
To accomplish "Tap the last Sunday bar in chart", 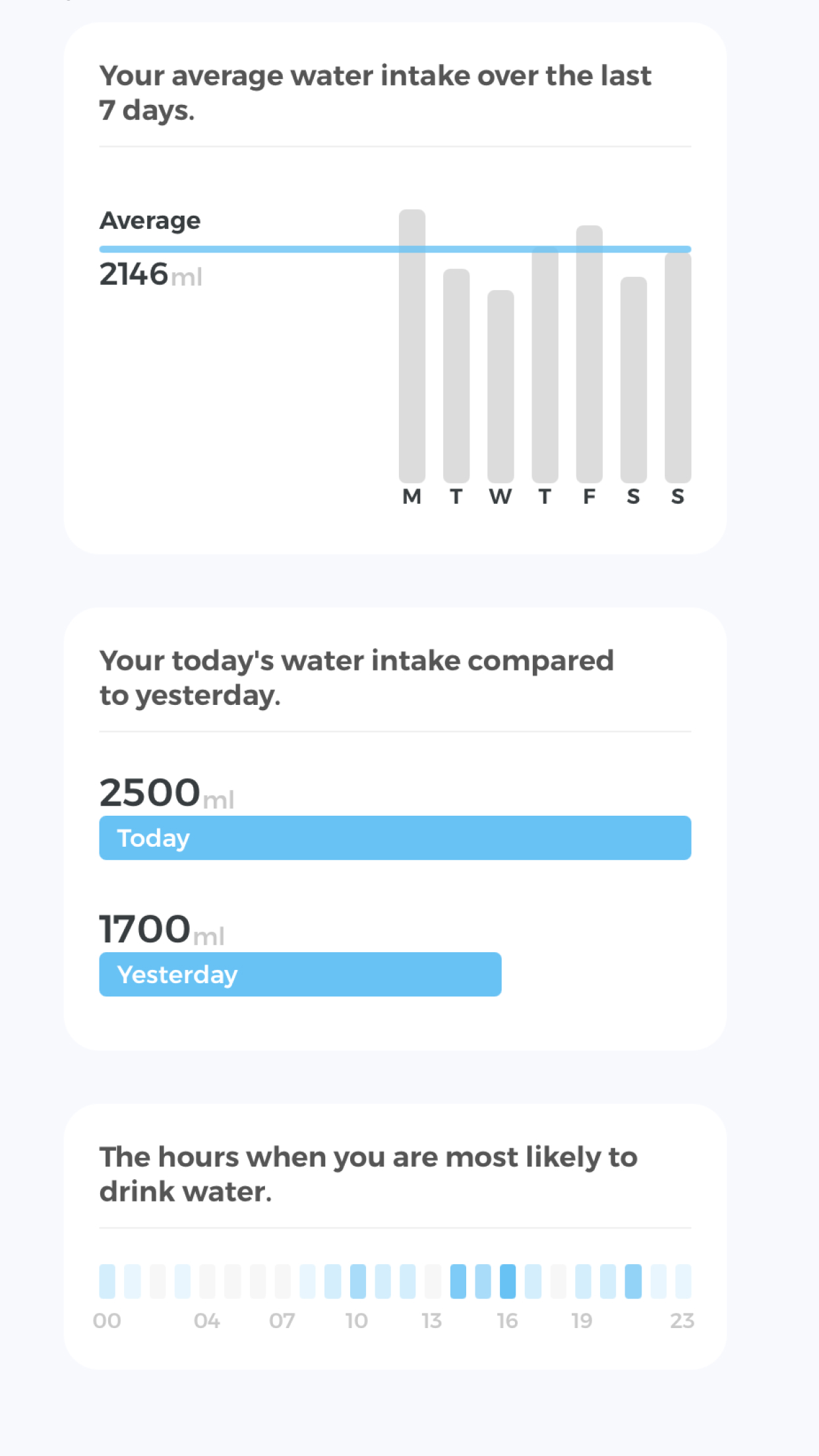I will (x=677, y=367).
